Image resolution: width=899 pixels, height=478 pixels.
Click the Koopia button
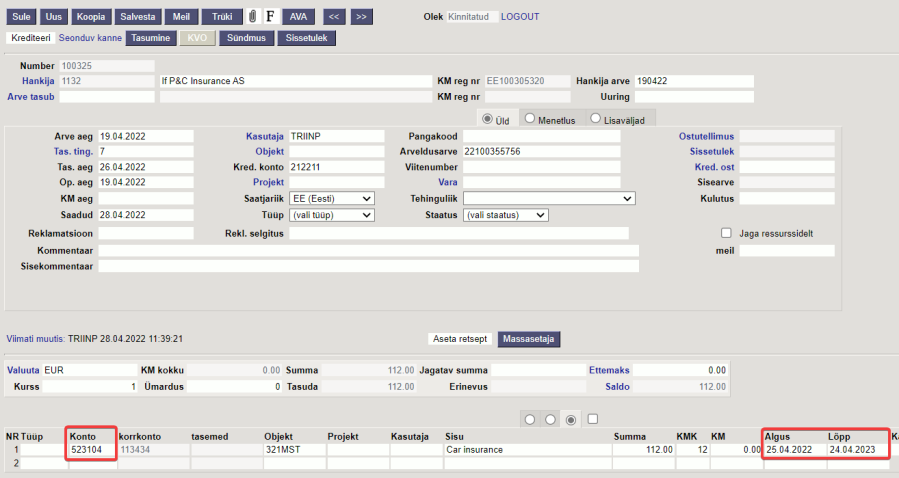pos(91,17)
